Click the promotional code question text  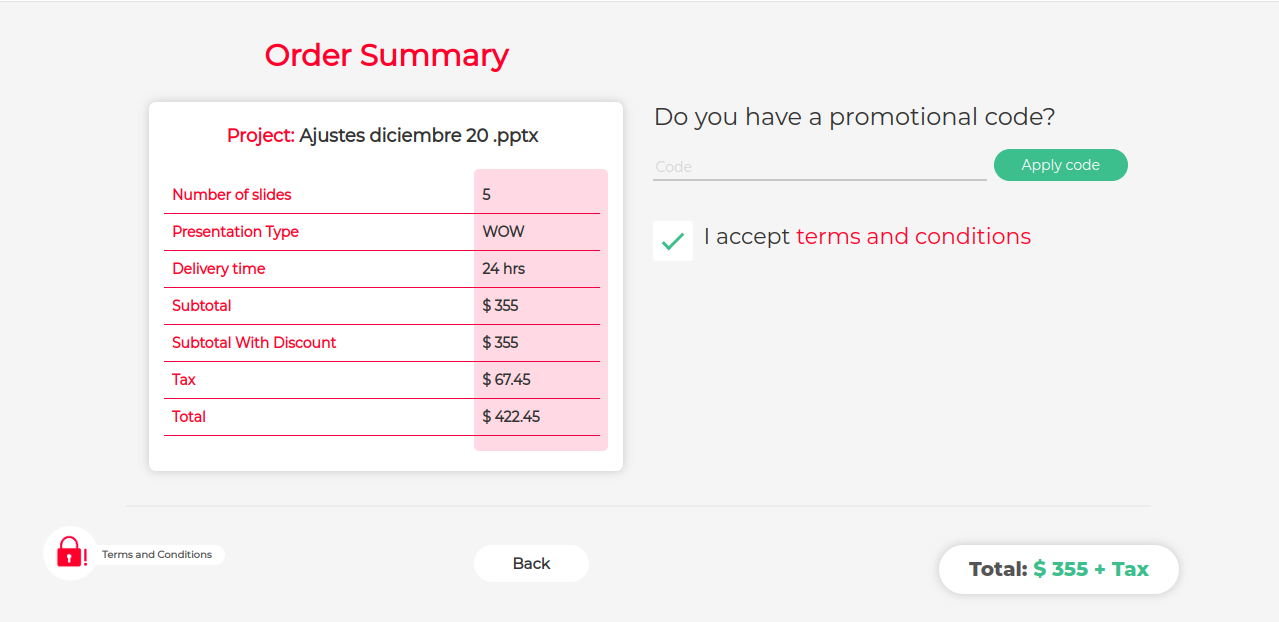coord(854,117)
